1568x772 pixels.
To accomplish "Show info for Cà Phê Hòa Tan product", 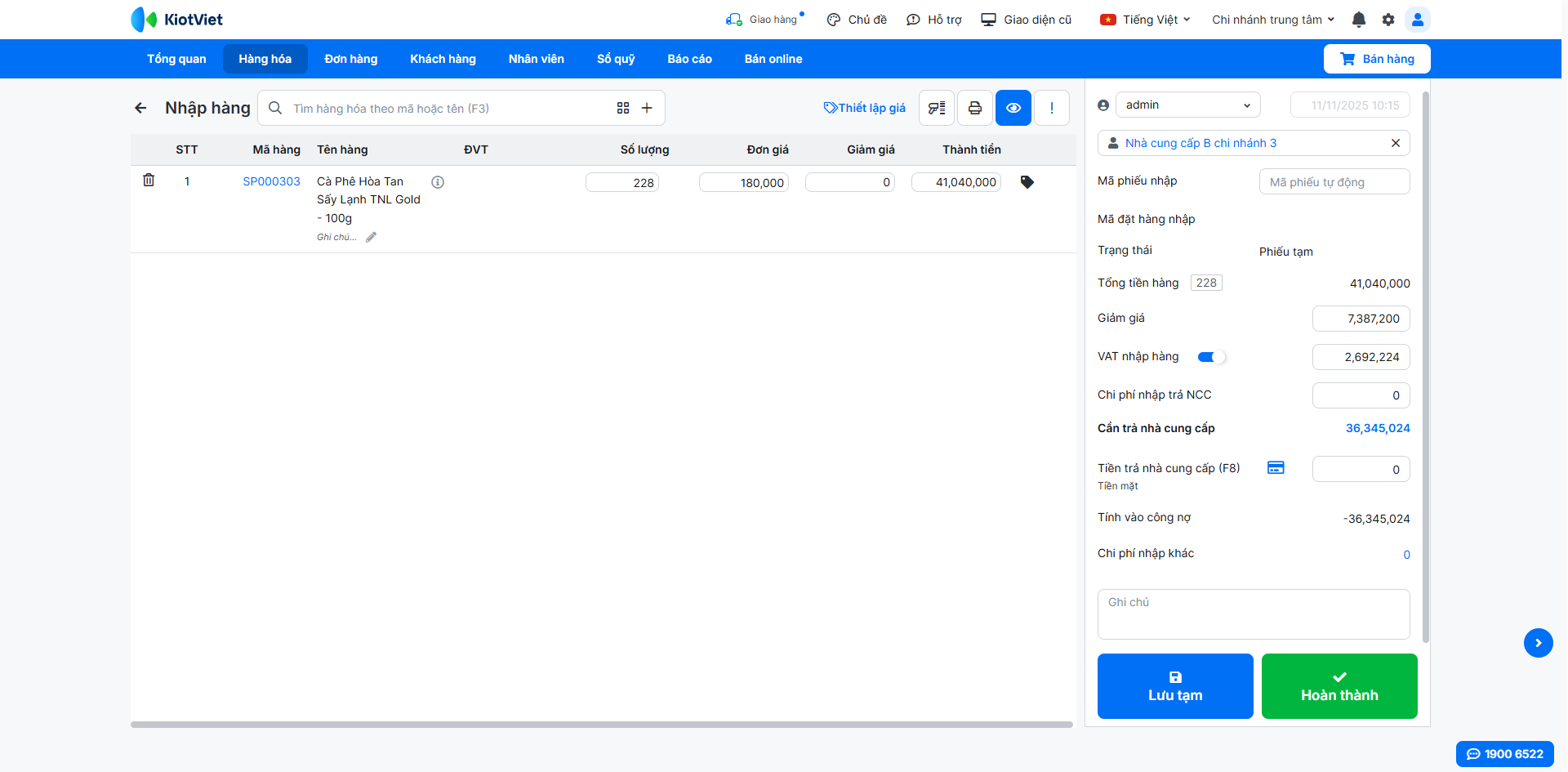I will 438,182.
